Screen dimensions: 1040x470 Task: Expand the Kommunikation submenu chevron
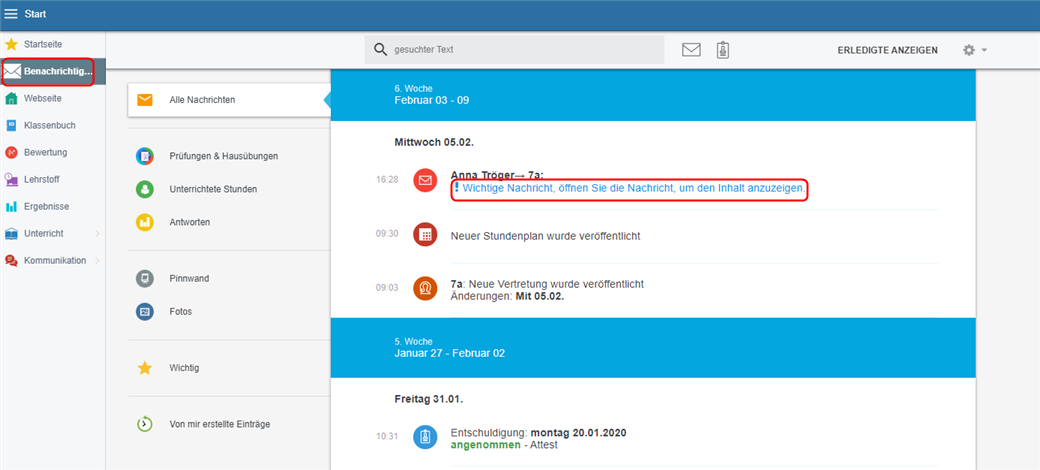pos(98,261)
